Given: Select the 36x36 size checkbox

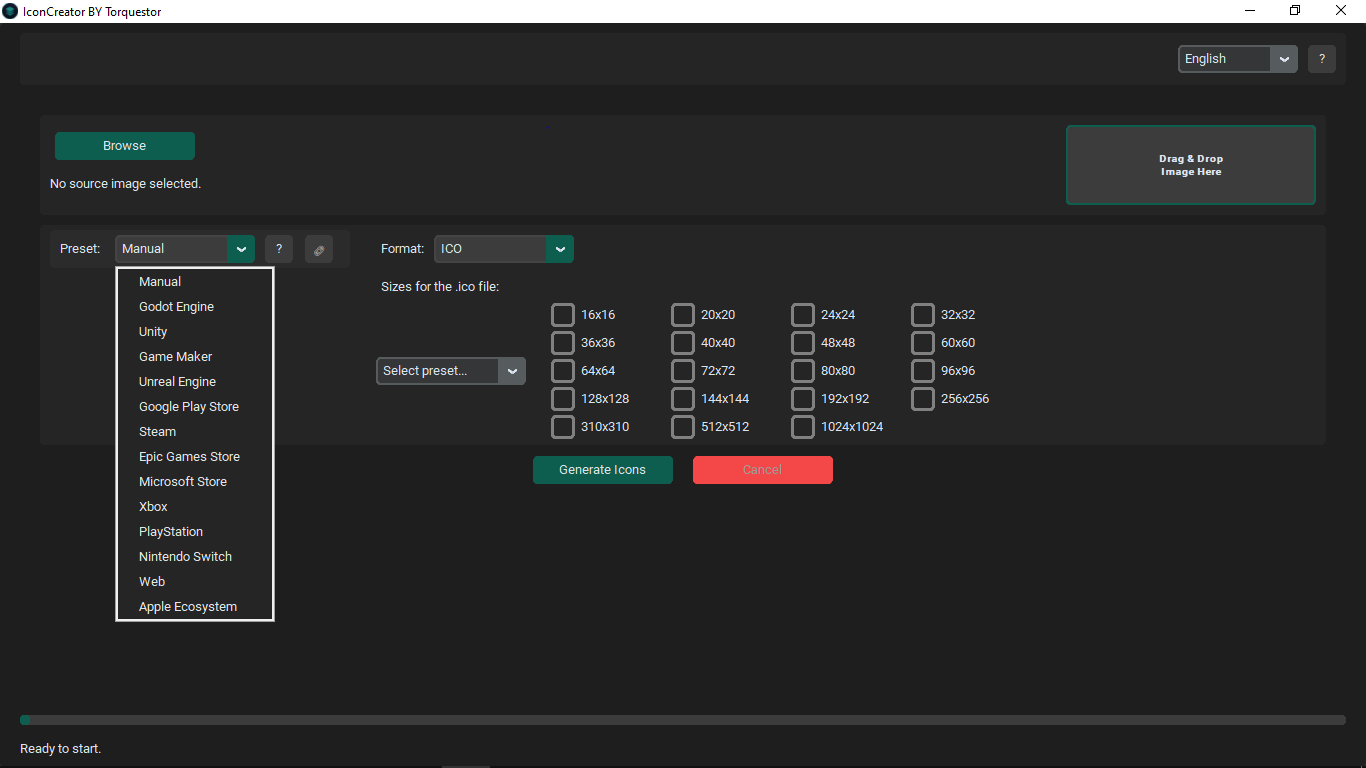Looking at the screenshot, I should 563,343.
